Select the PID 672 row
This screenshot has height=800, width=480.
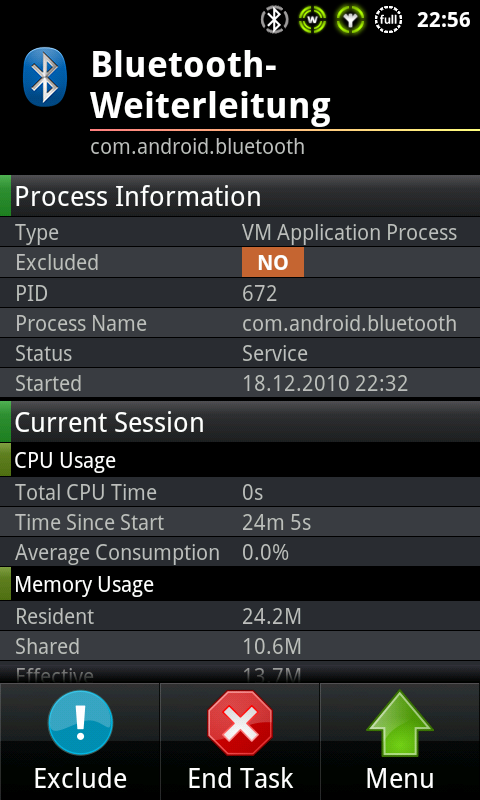coord(240,293)
